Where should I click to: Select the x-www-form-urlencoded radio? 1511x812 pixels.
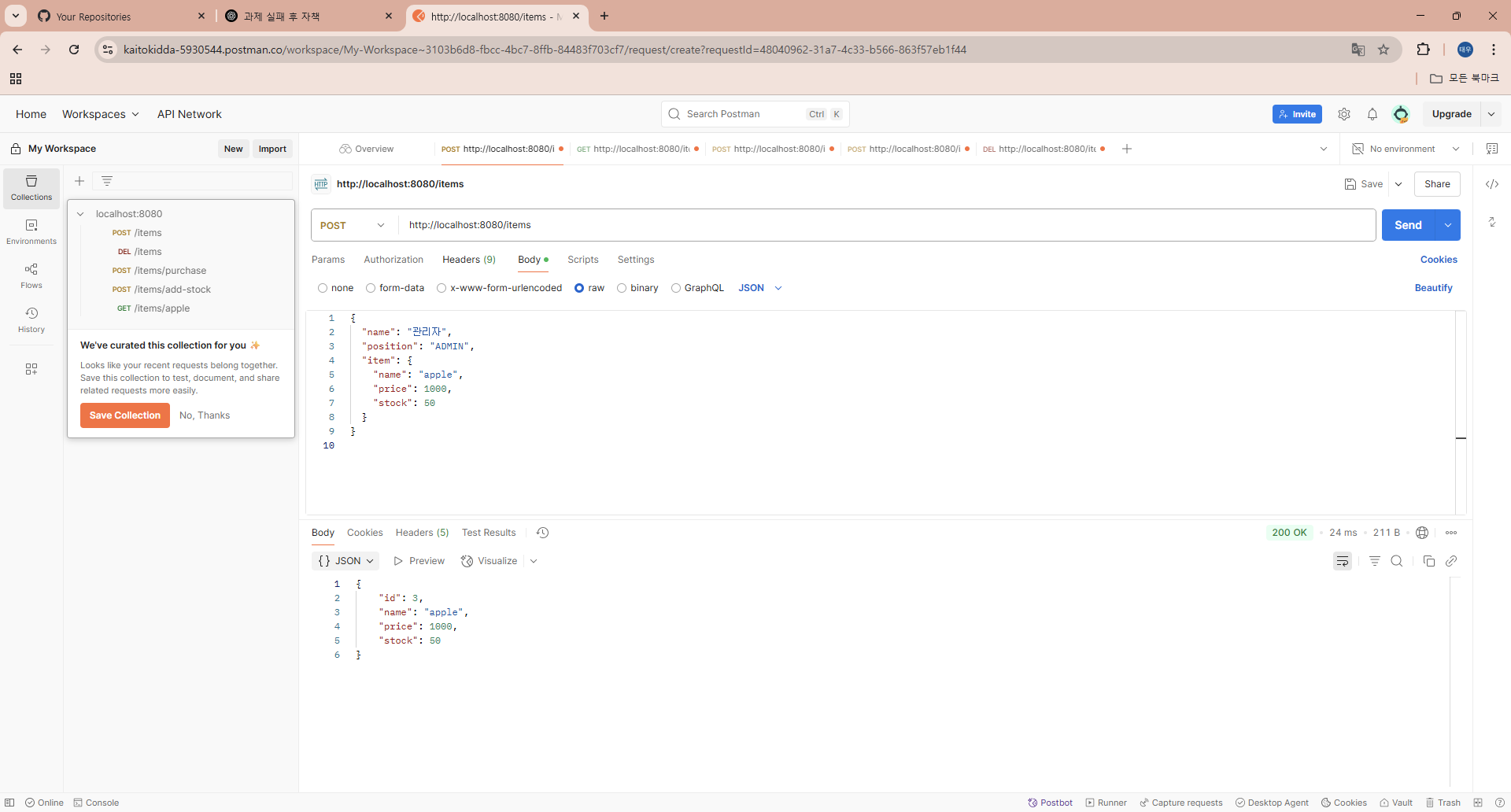(x=441, y=288)
